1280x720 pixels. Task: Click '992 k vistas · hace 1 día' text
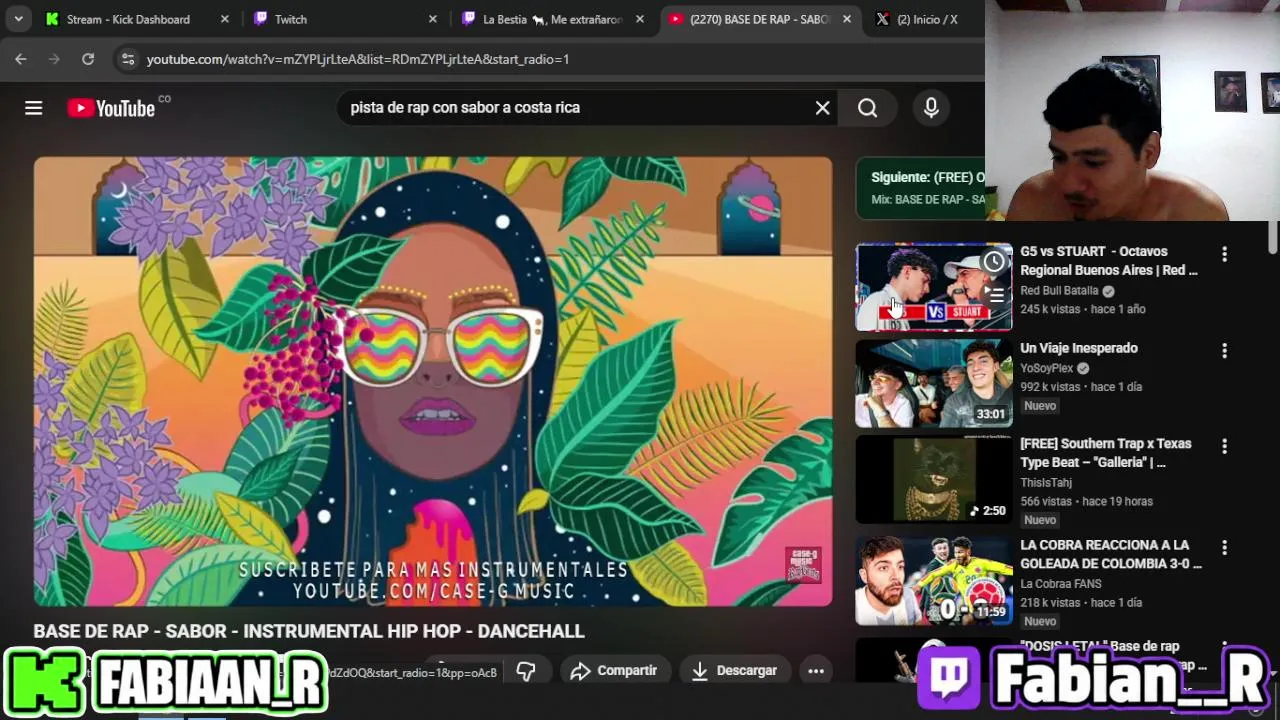[1081, 387]
